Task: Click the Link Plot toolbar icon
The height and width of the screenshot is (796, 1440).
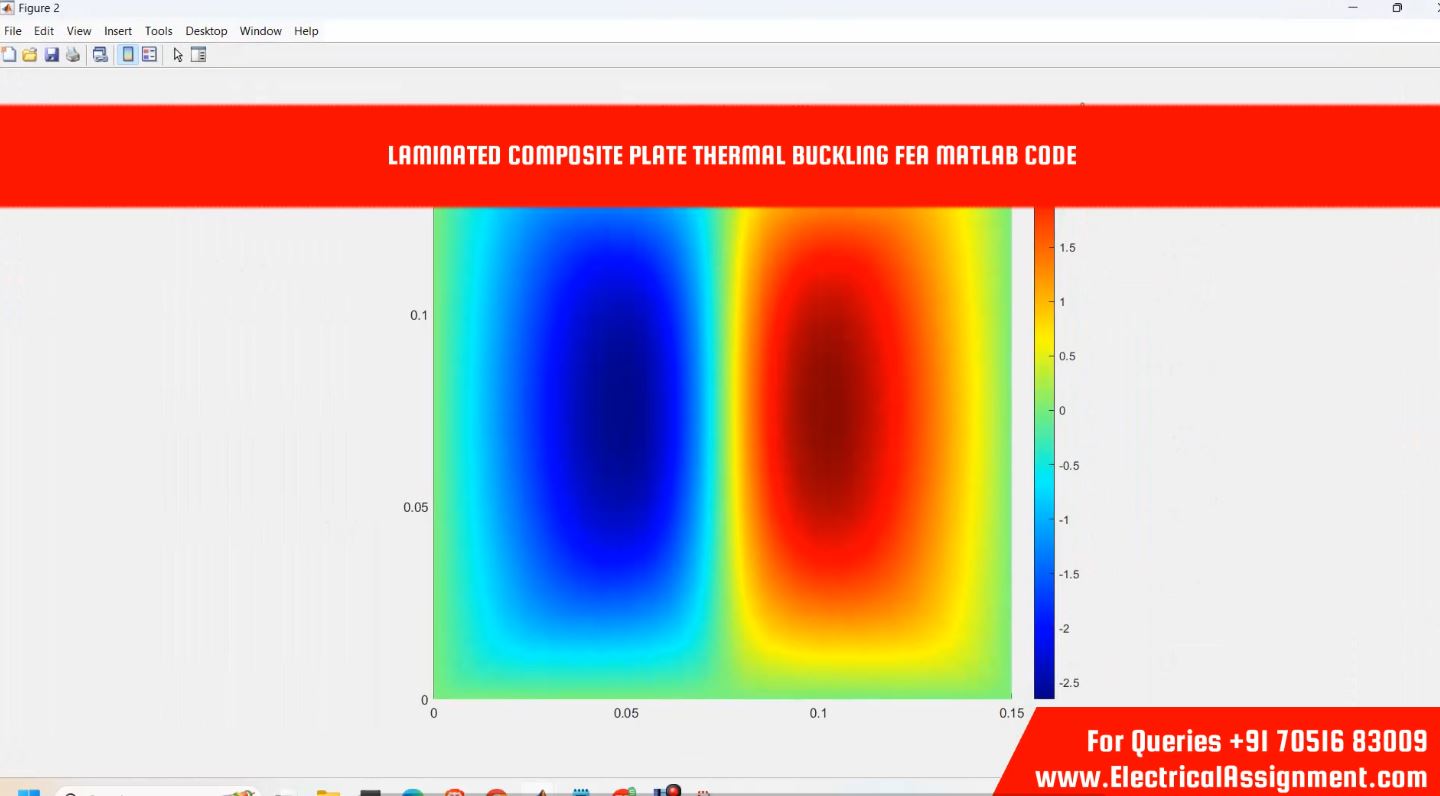Action: (x=100, y=55)
